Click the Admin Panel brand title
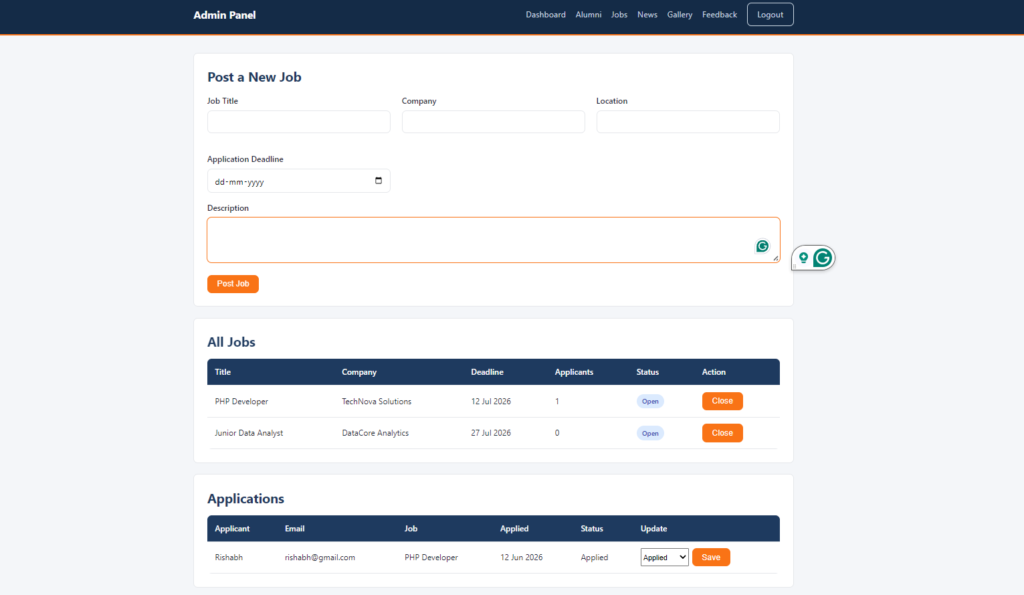This screenshot has width=1024, height=595. [x=224, y=15]
